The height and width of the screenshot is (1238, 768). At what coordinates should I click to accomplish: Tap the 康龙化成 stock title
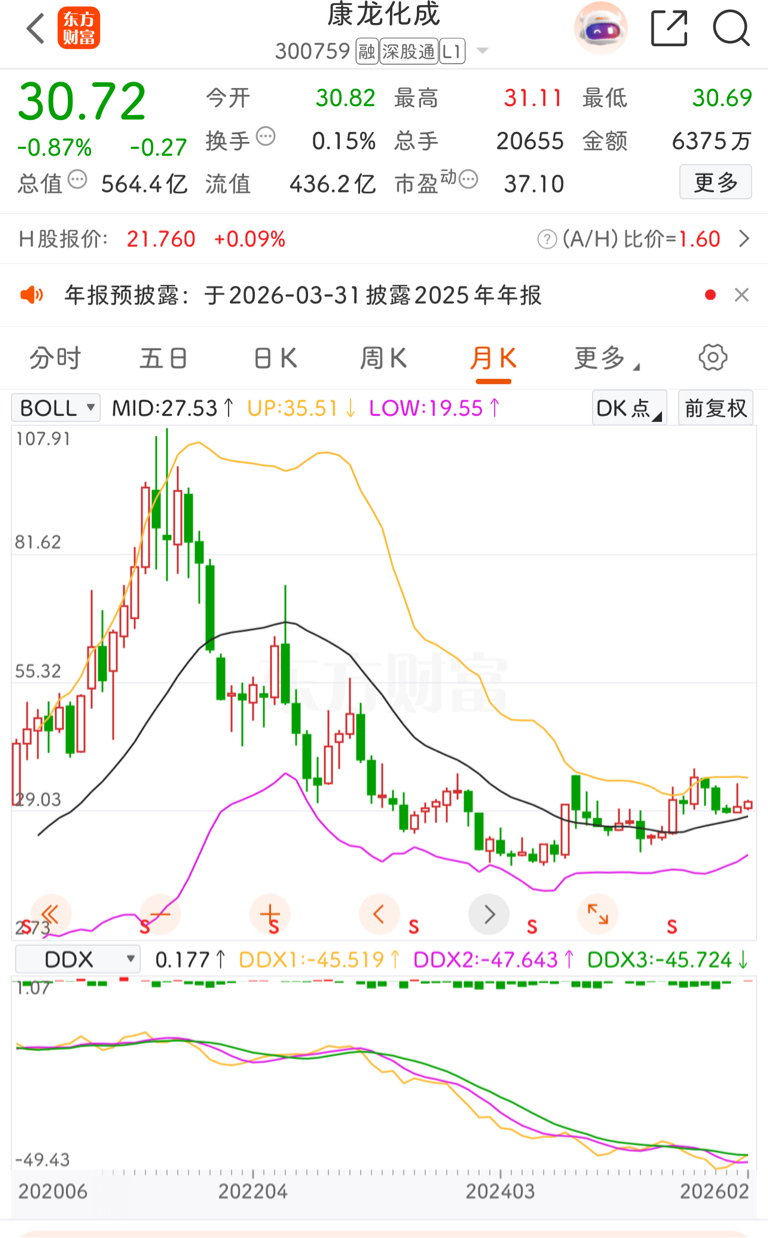pos(384,14)
